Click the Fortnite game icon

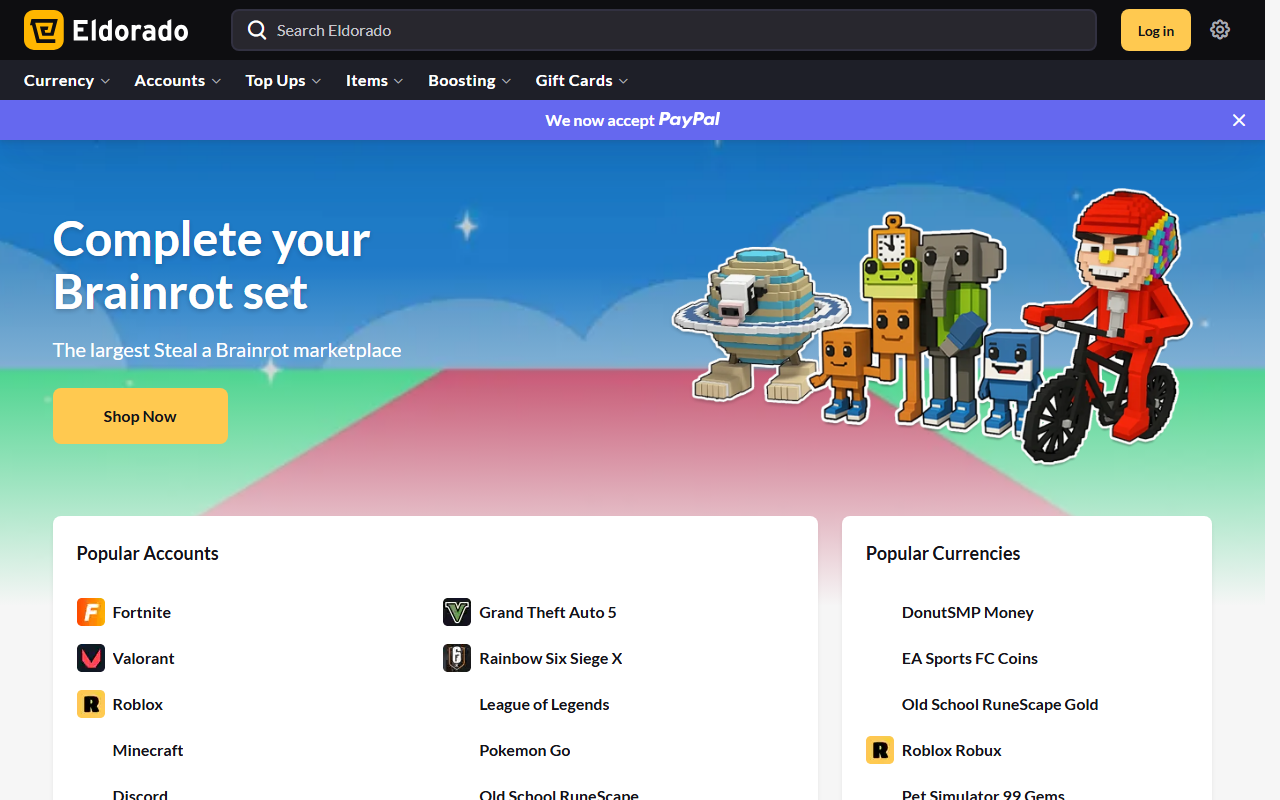coord(91,612)
